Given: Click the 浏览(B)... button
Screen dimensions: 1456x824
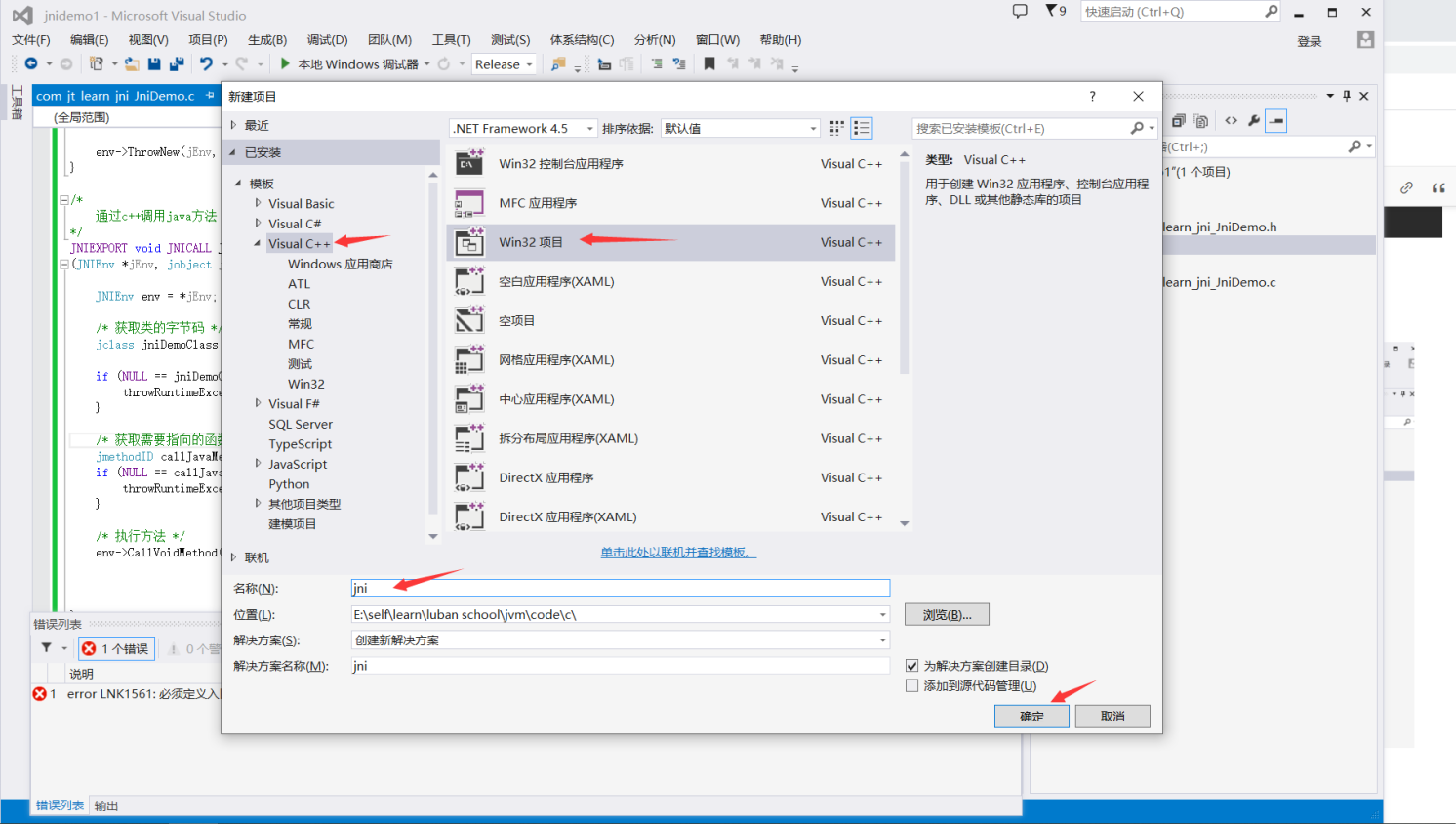Looking at the screenshot, I should point(947,614).
